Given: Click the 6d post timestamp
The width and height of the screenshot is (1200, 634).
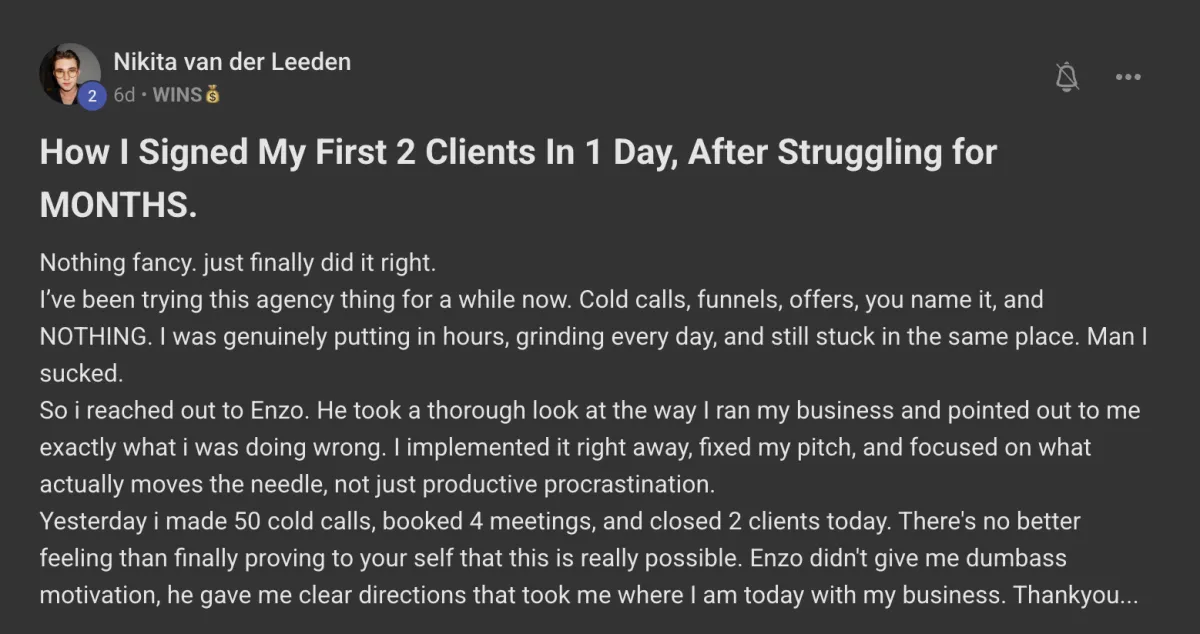Looking at the screenshot, I should tap(124, 96).
